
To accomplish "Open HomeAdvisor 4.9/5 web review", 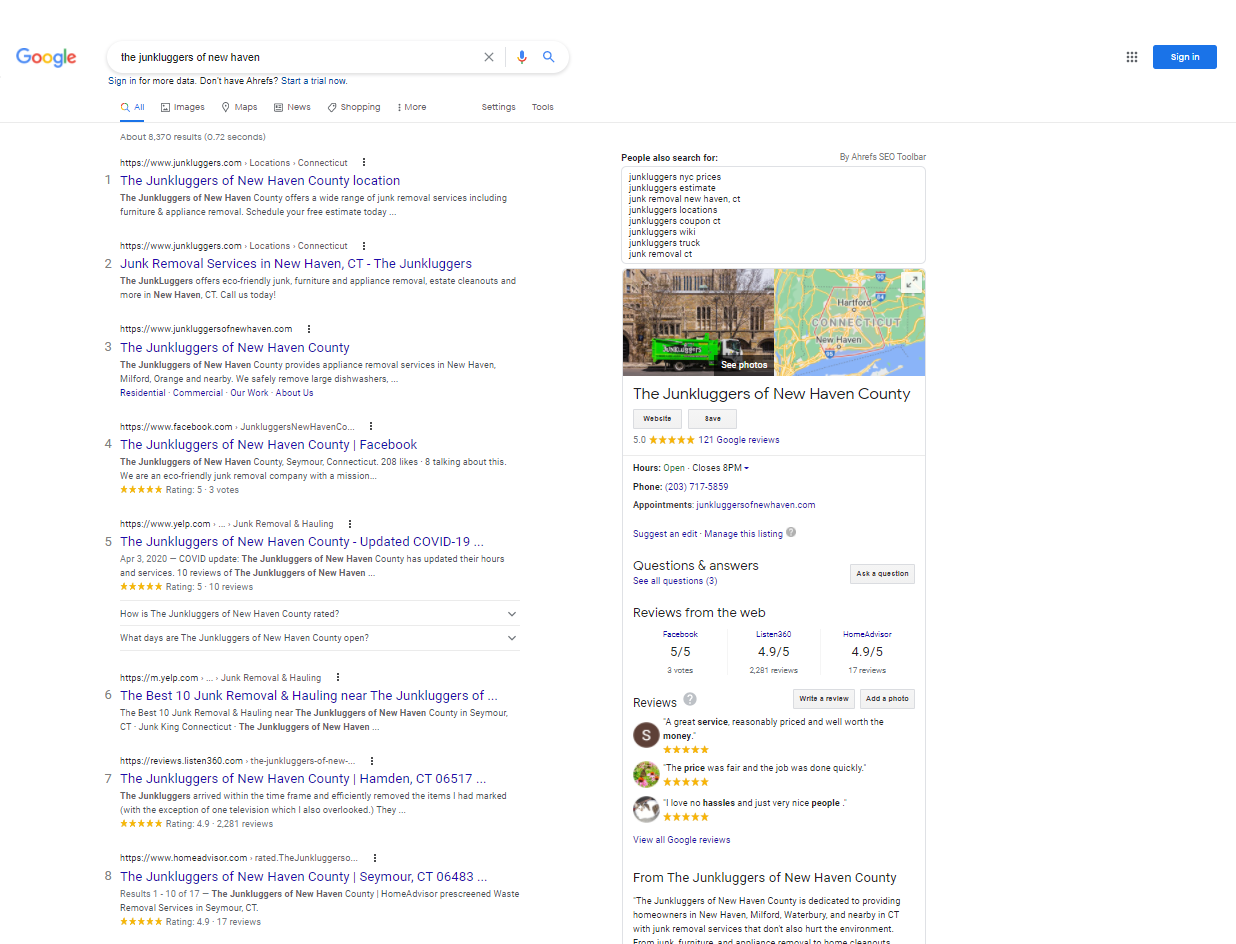I will coord(867,634).
